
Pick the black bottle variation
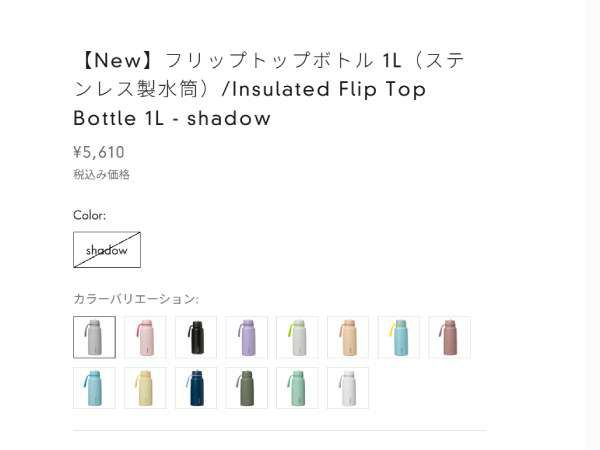coord(196,337)
